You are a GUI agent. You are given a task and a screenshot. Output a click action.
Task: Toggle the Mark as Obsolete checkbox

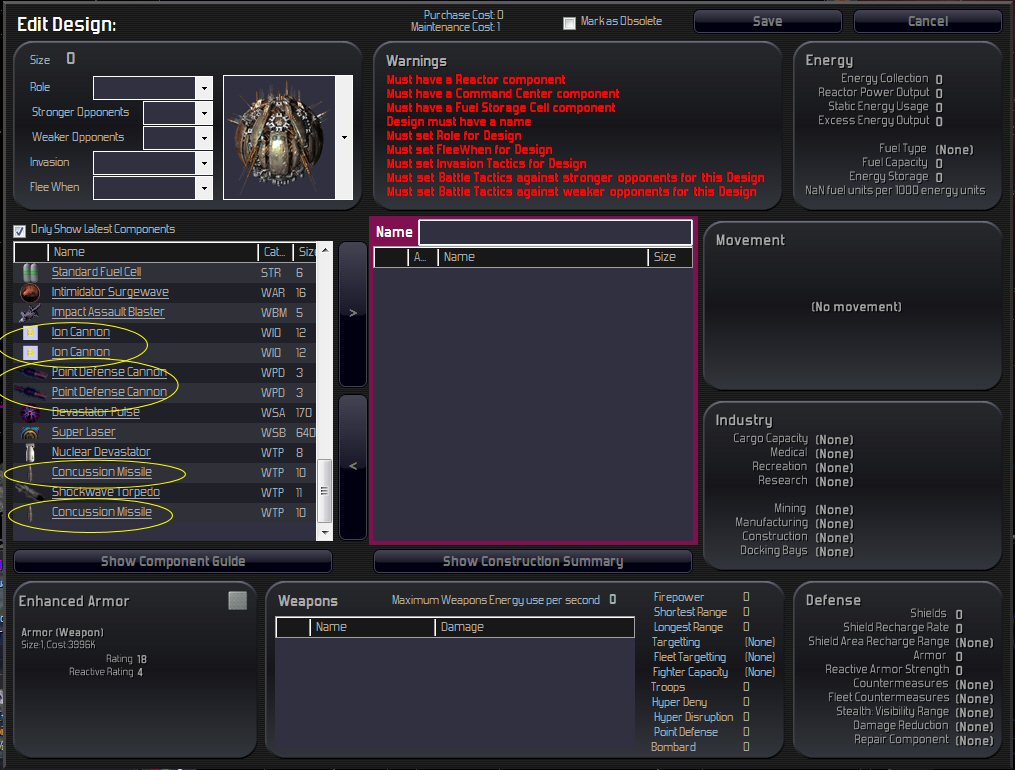pyautogui.click(x=570, y=23)
